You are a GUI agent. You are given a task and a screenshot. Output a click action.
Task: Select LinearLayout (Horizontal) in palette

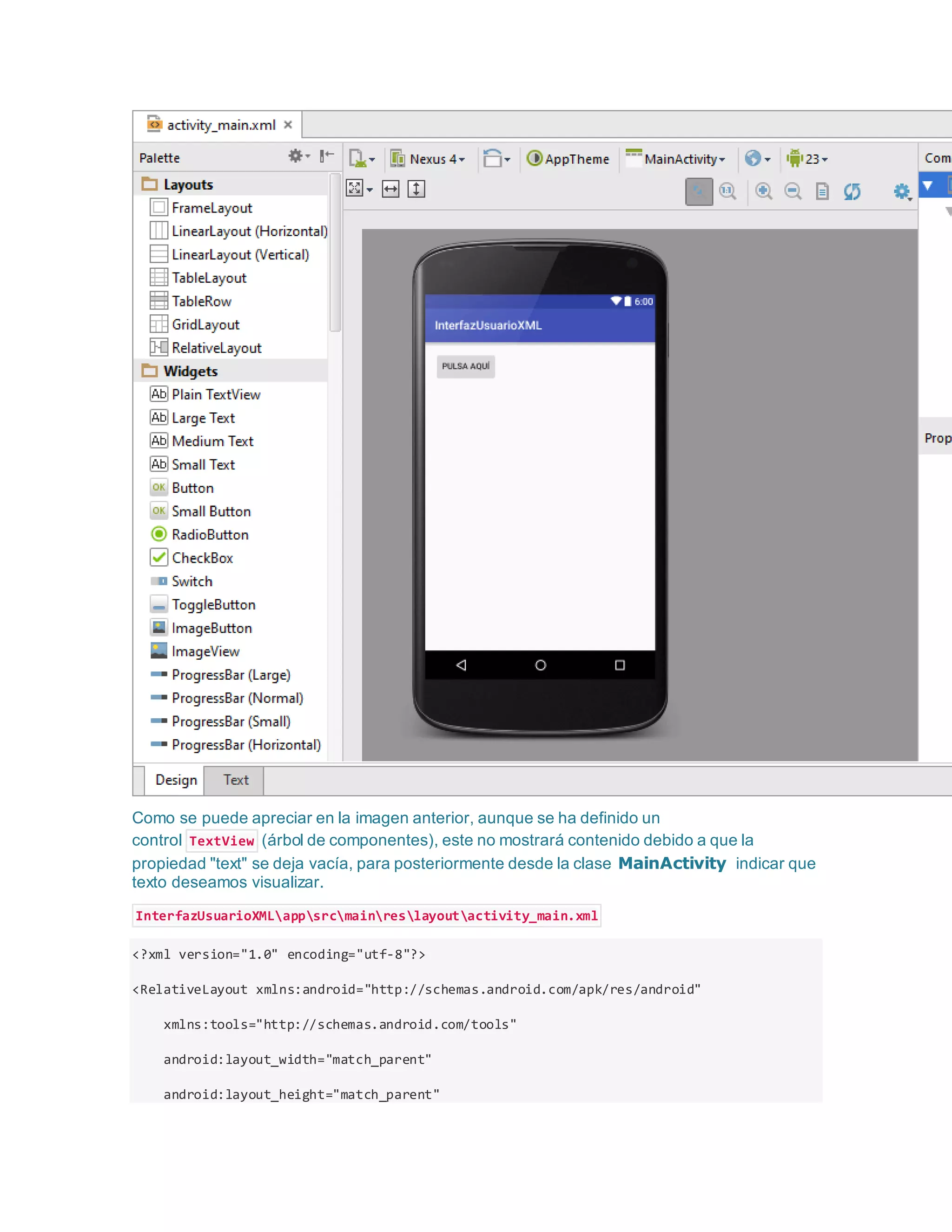coord(238,231)
